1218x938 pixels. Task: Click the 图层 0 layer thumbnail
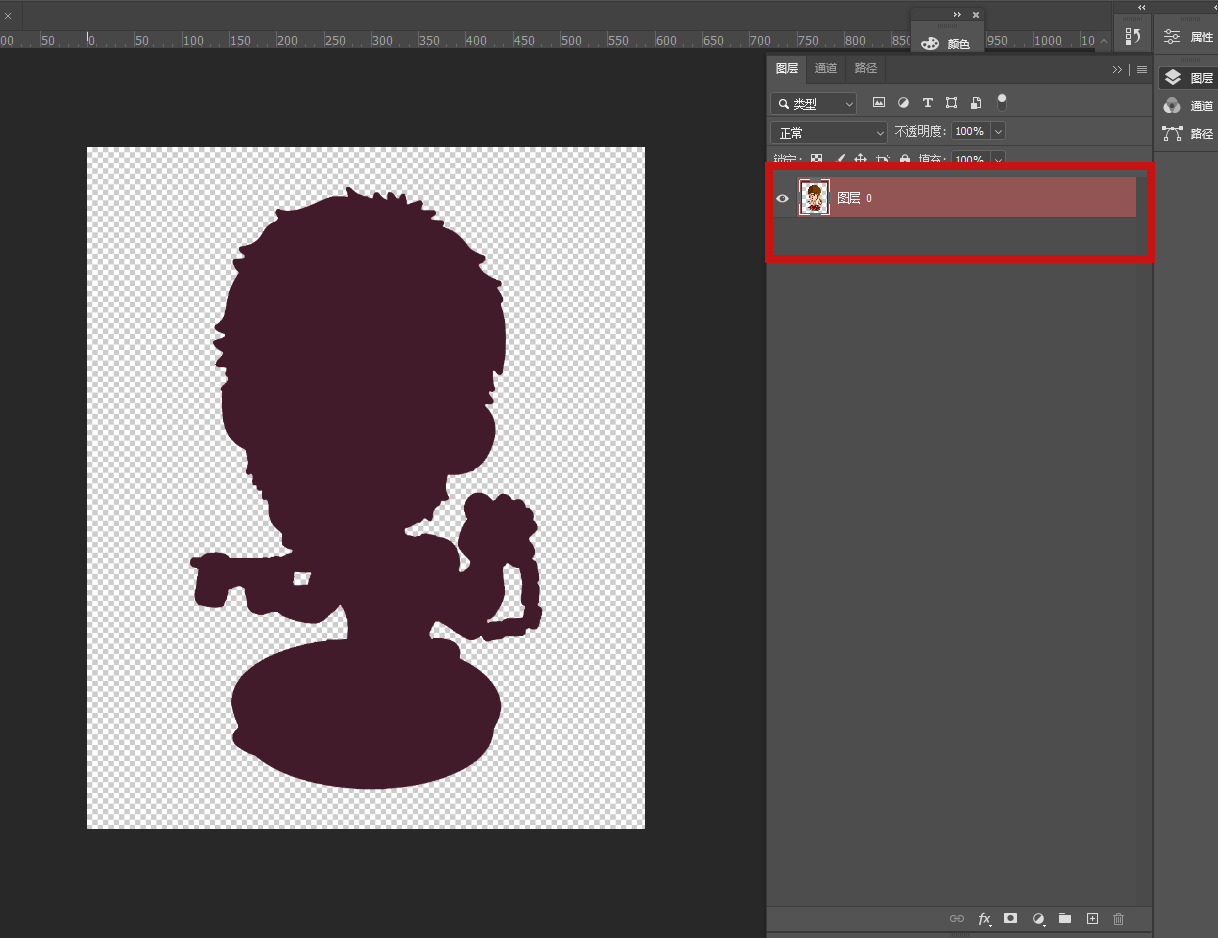(x=814, y=198)
